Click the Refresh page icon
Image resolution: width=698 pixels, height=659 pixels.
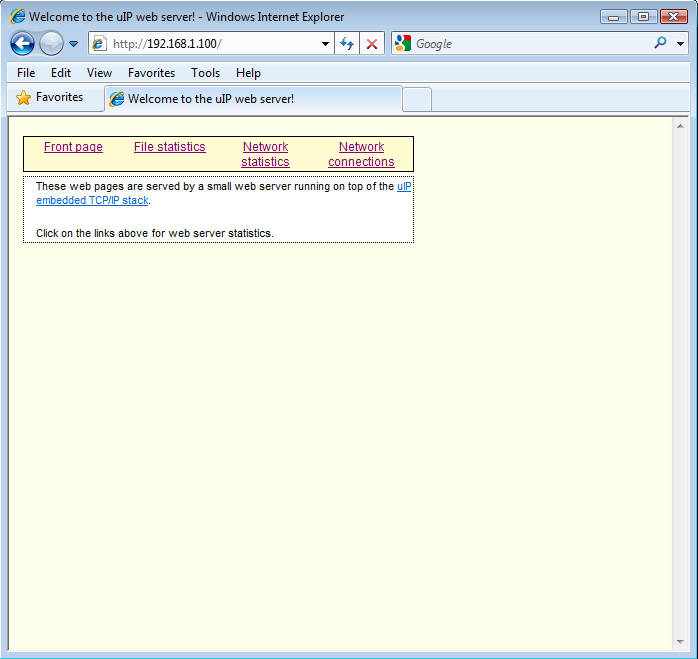click(x=347, y=44)
